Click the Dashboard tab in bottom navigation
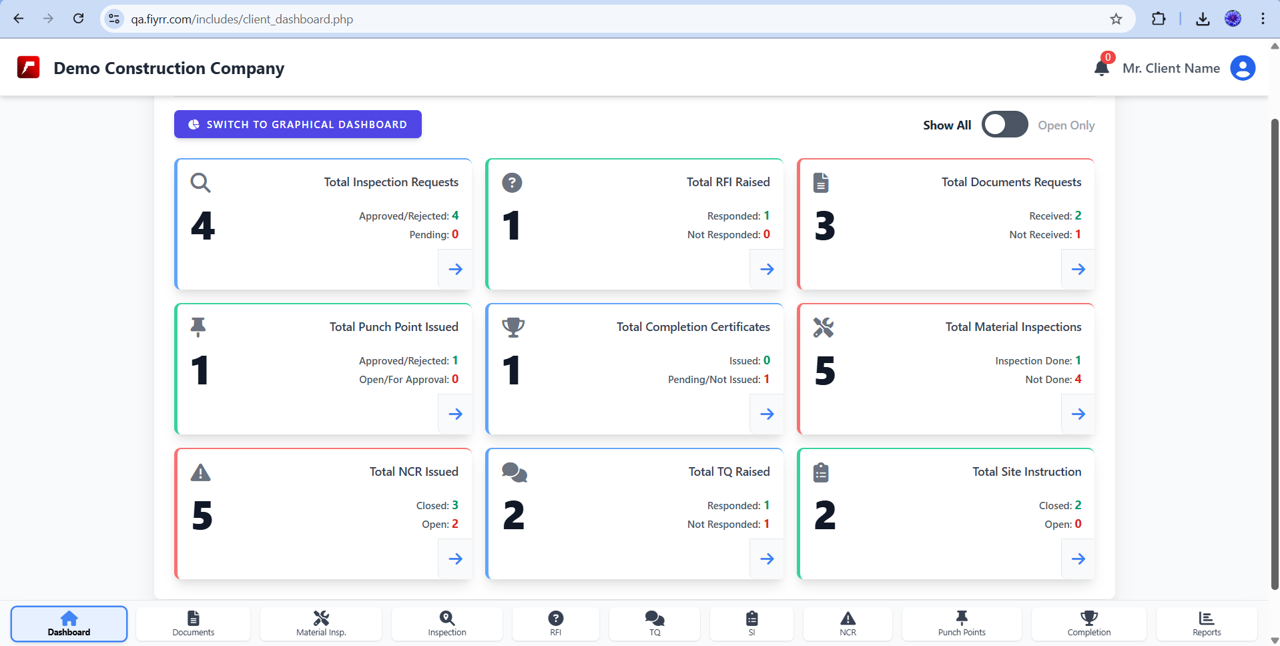 (x=68, y=623)
